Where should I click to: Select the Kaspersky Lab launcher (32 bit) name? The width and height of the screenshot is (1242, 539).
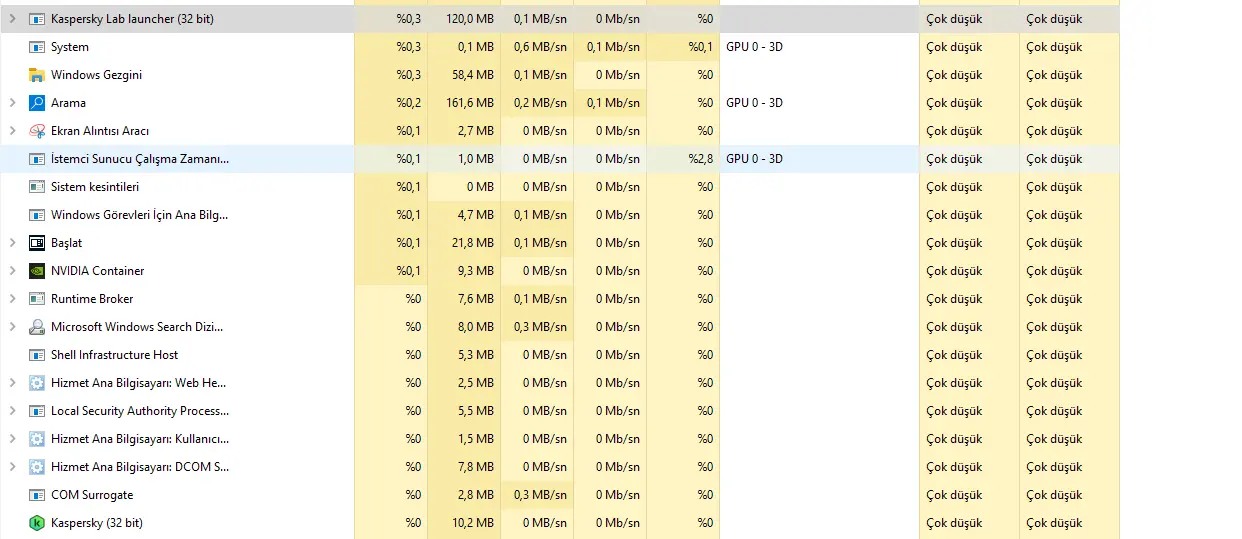pyautogui.click(x=132, y=19)
